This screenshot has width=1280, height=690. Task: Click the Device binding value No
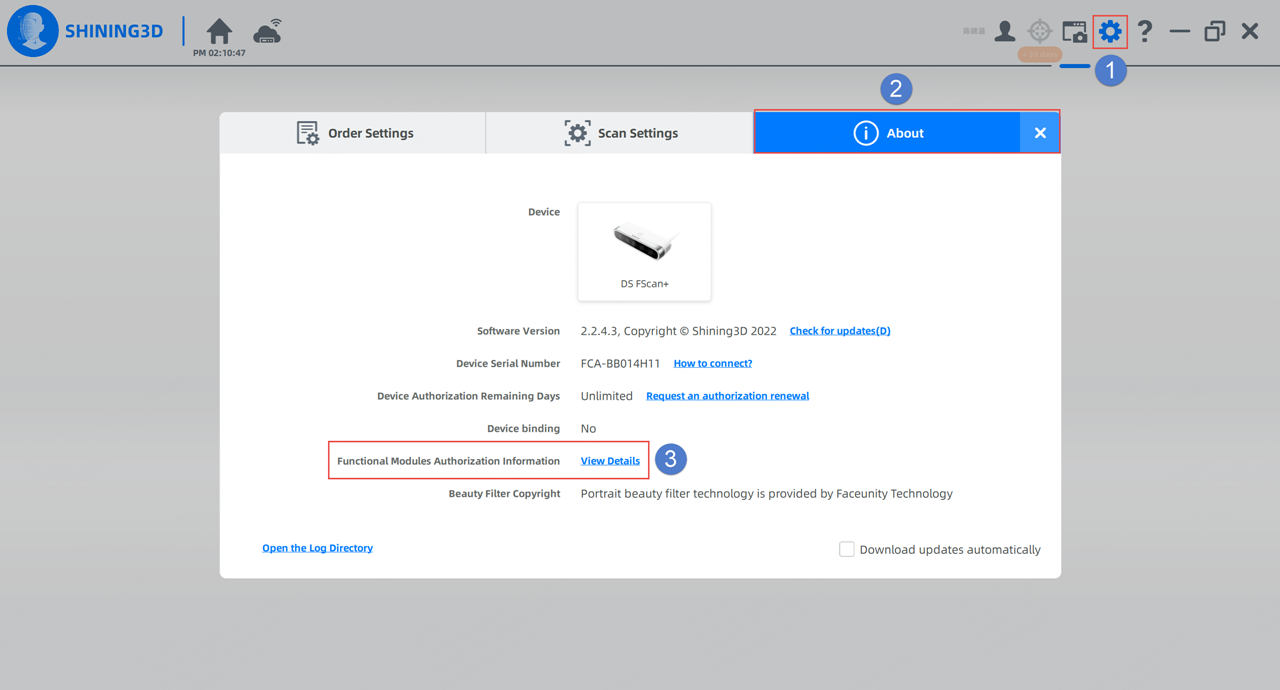pos(588,429)
